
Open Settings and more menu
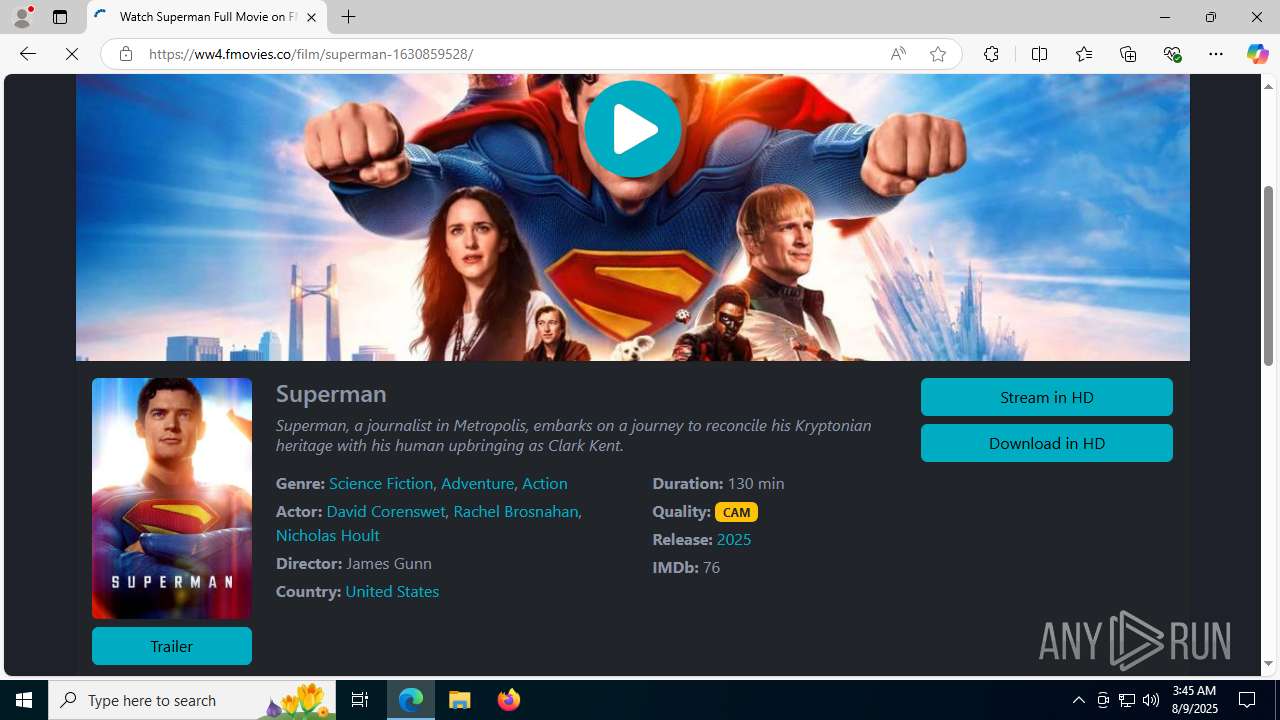1216,54
